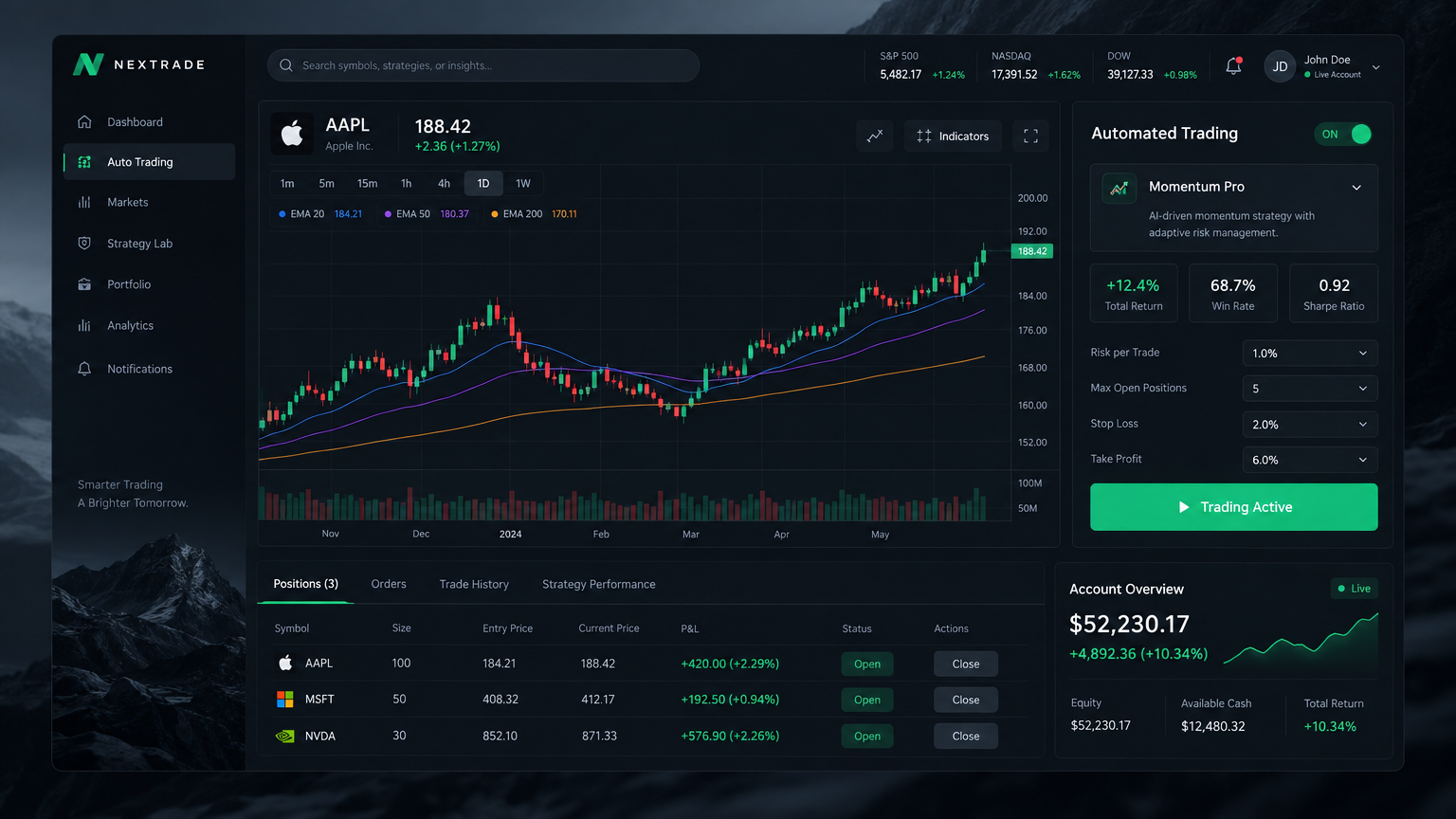Open Max Open Positions dropdown
Screen dimensions: 1456x819
point(1310,389)
